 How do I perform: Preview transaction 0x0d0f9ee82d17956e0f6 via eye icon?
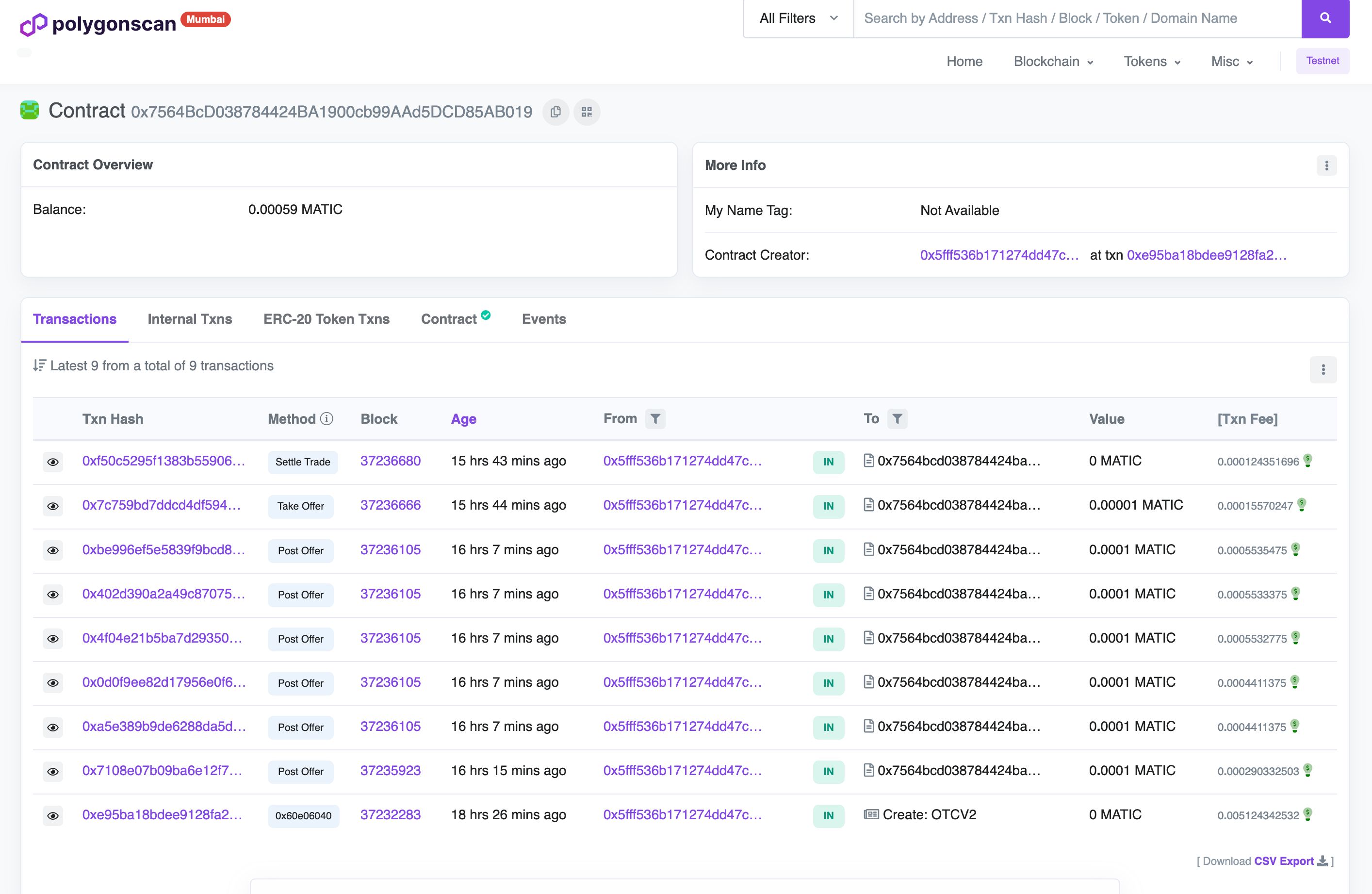[52, 683]
